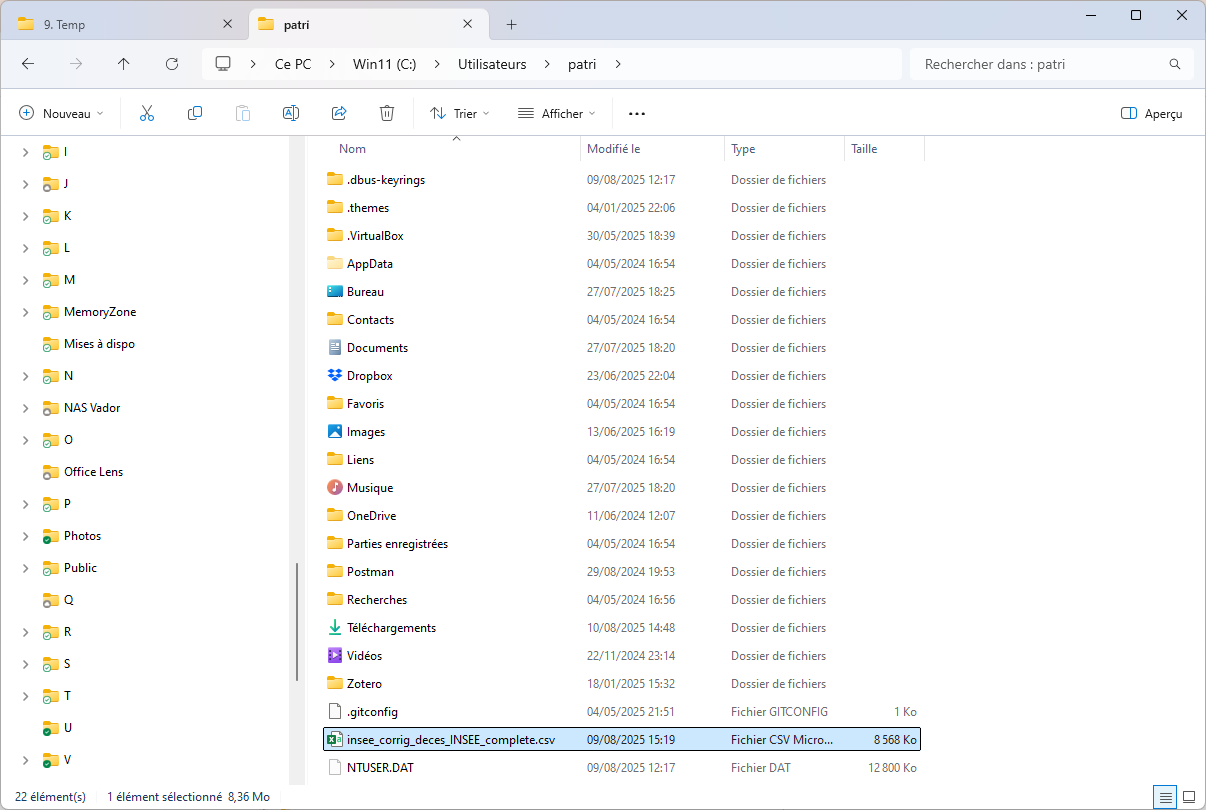The image size is (1206, 810).
Task: Click the Vidéos folder icon
Action: pyautogui.click(x=335, y=656)
